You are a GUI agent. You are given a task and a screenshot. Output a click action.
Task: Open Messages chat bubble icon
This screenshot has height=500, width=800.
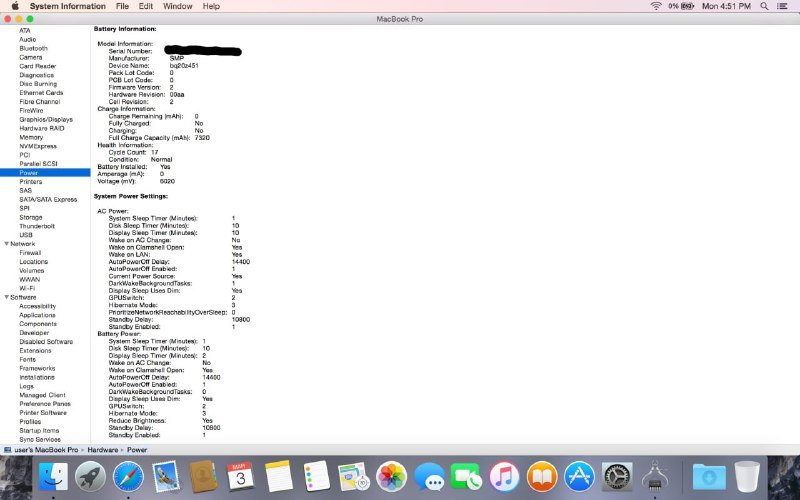429,477
